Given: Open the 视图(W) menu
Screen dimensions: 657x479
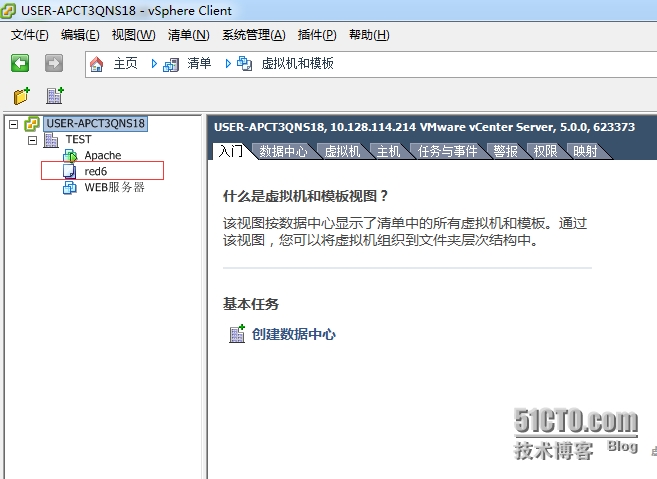Looking at the screenshot, I should 133,35.
